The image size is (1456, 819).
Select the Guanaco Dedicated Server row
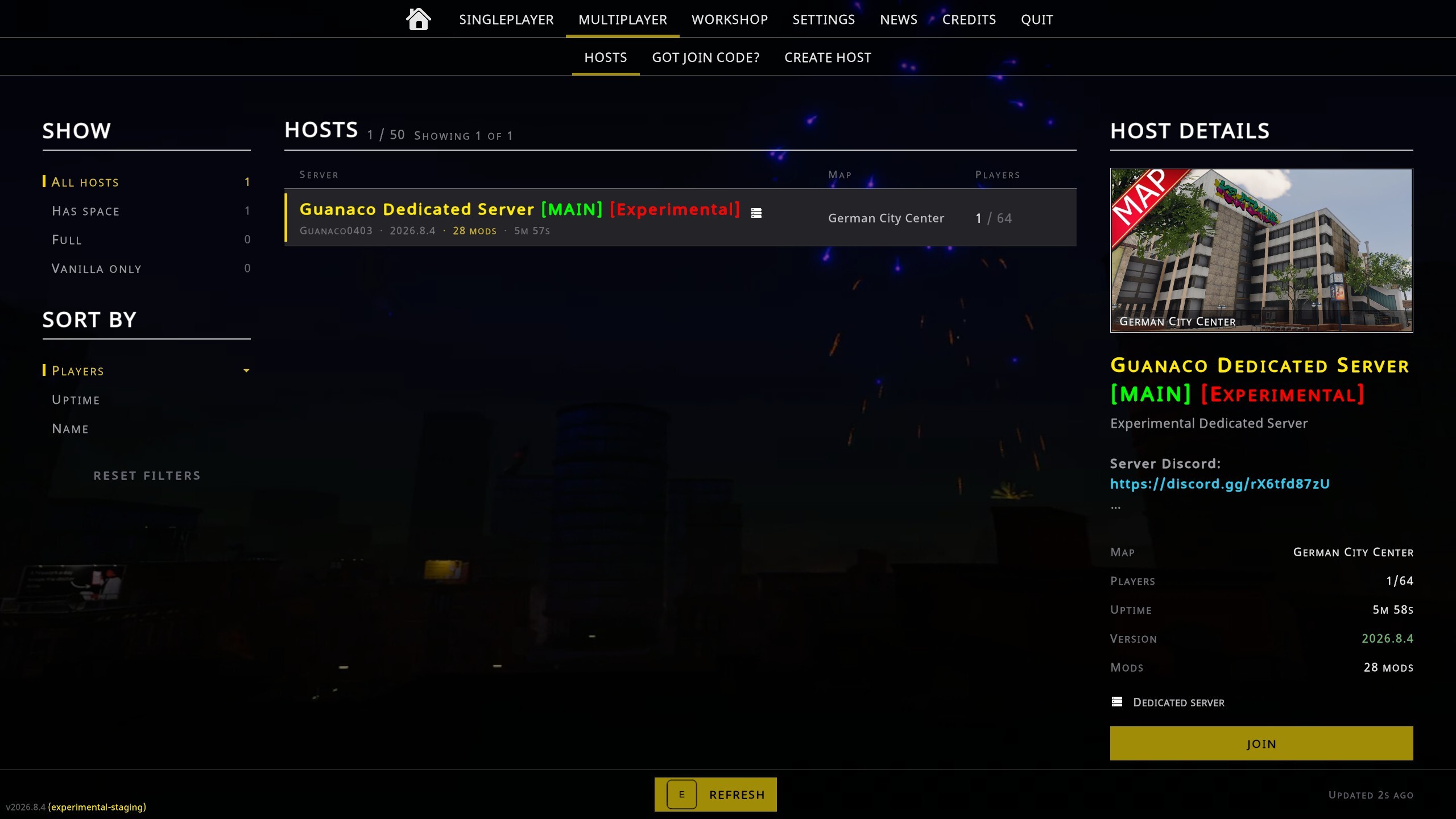pyautogui.click(x=680, y=218)
